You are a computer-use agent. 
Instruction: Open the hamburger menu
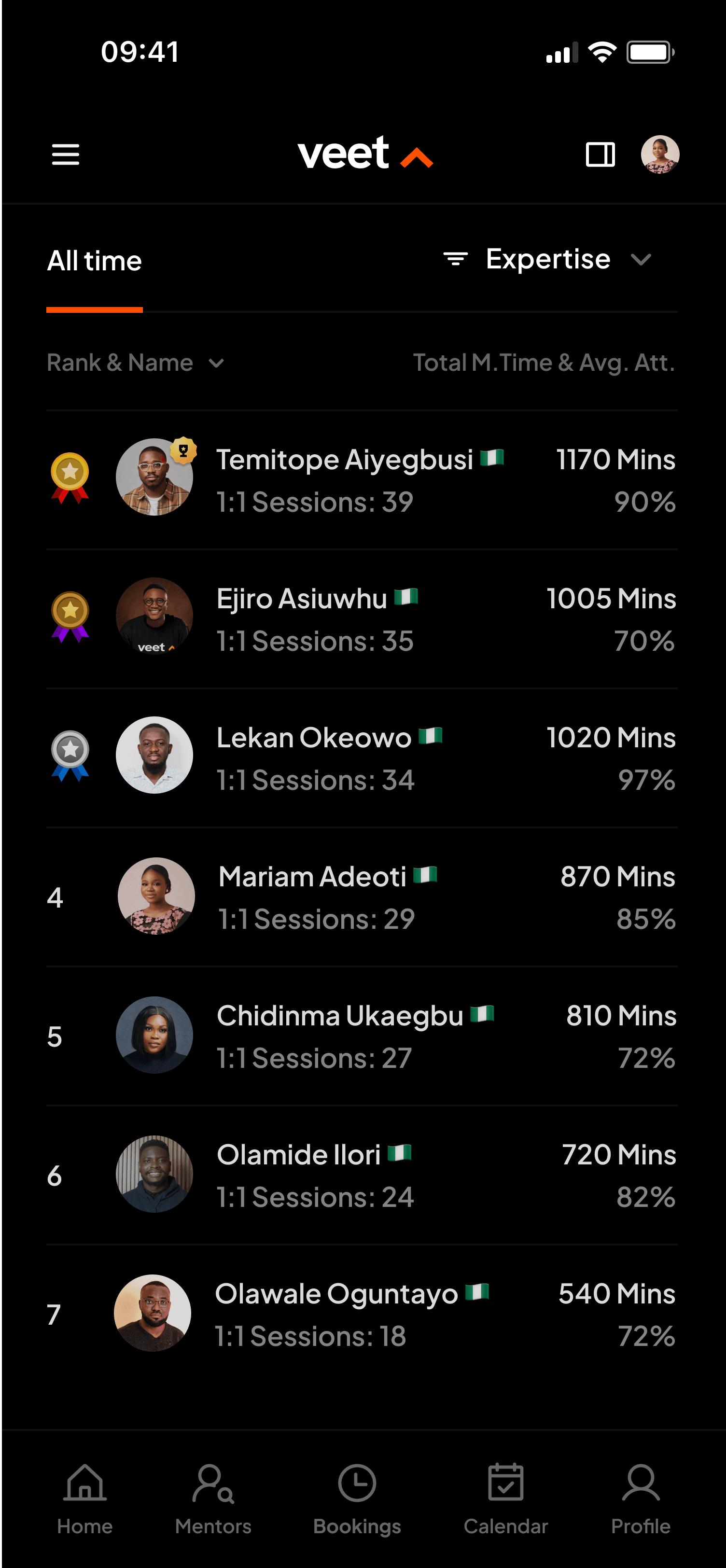(x=65, y=154)
